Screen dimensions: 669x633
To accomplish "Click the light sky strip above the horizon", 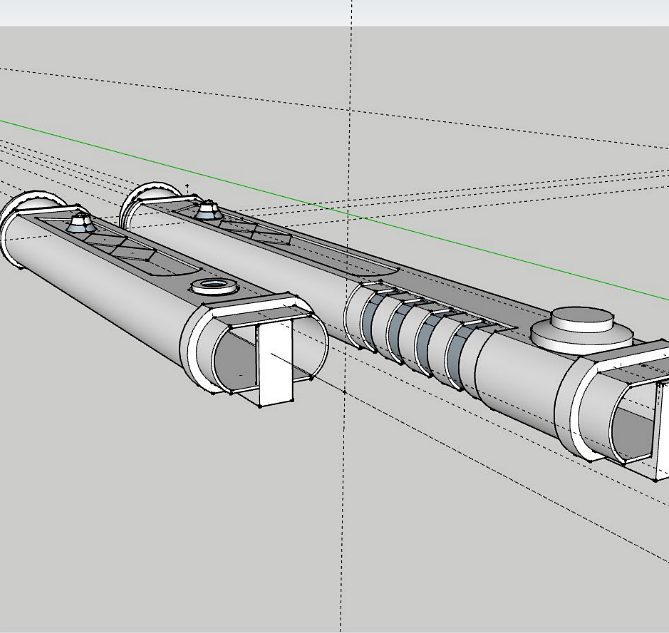I will [x=200, y=12].
